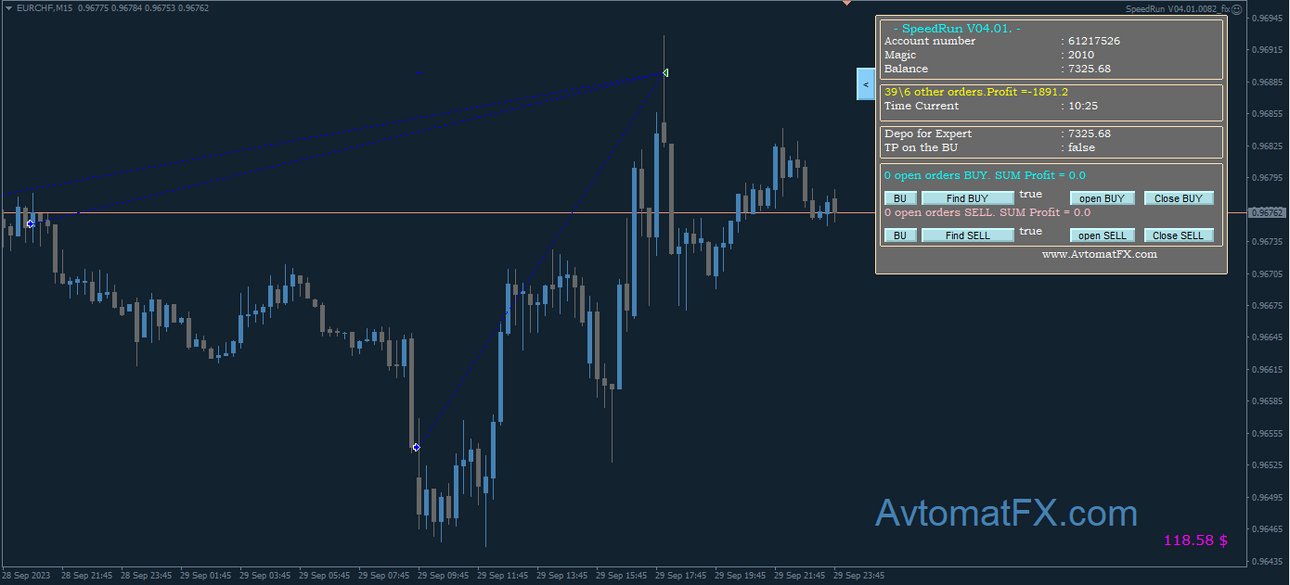Click the BU button in the SELL row

tap(900, 235)
